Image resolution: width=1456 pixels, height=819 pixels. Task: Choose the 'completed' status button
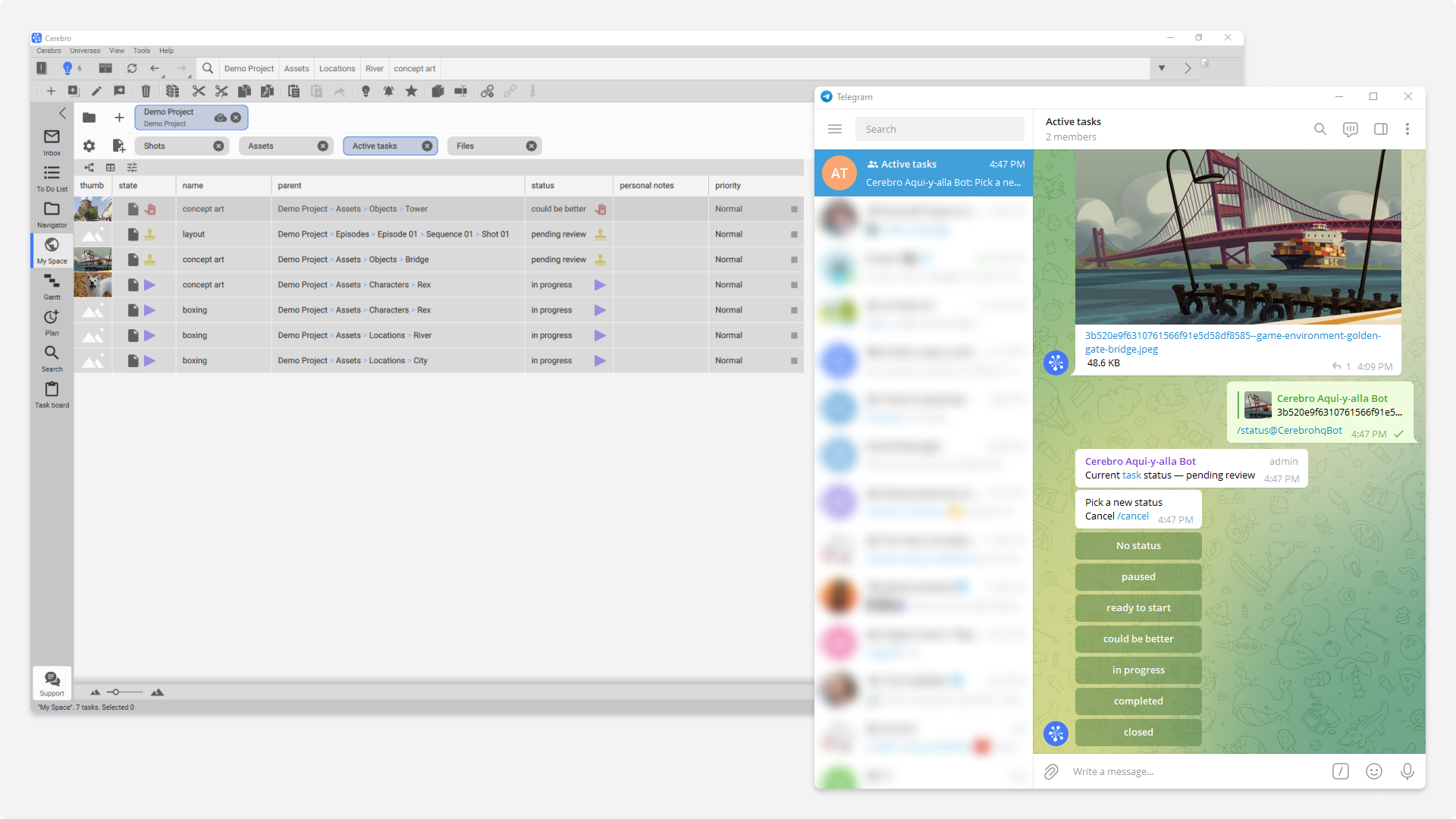(1138, 701)
